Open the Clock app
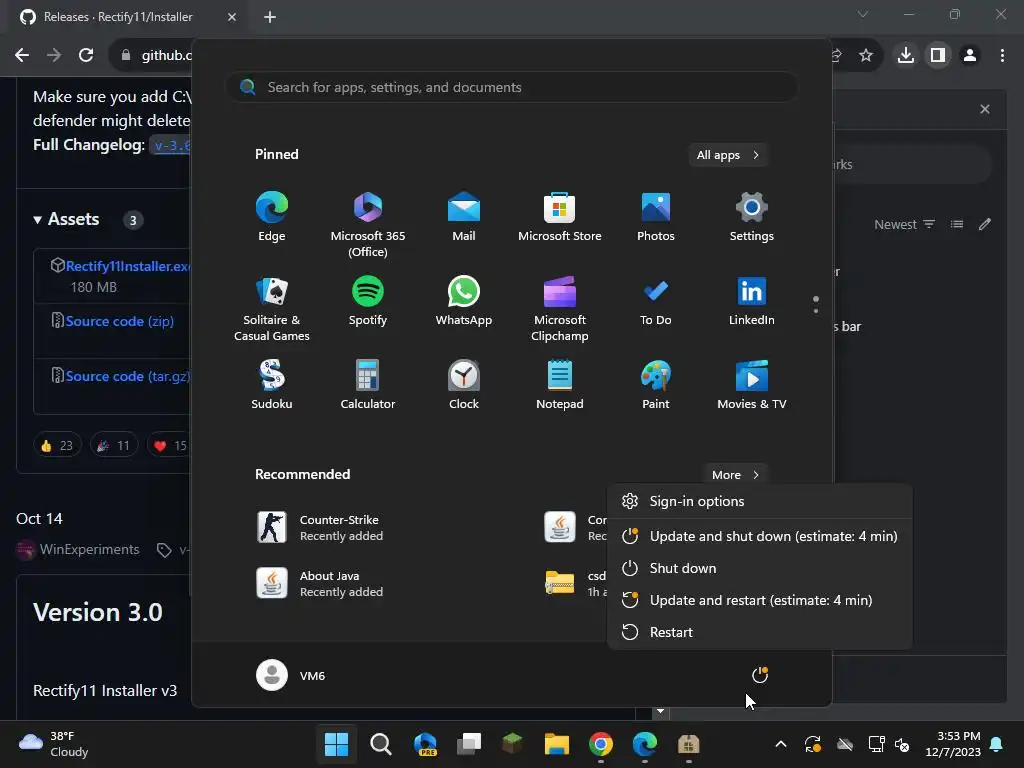This screenshot has width=1024, height=768. [x=464, y=385]
